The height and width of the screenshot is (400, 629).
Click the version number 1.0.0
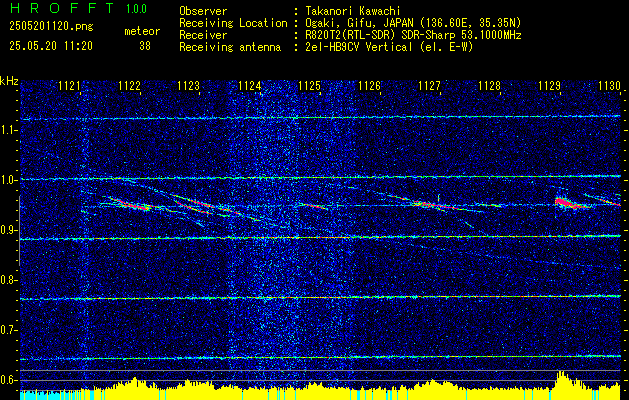(x=136, y=9)
